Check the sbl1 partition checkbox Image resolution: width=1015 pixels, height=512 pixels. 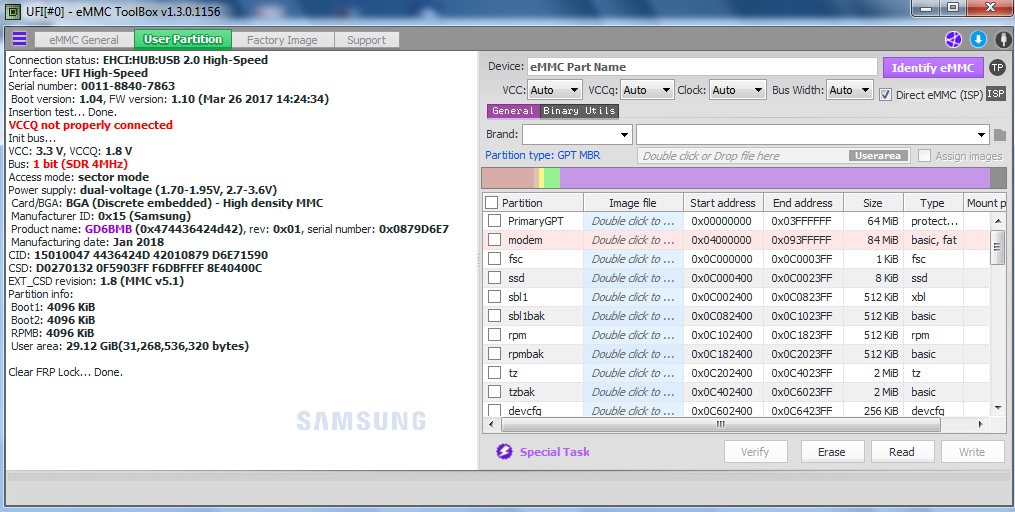coord(495,296)
